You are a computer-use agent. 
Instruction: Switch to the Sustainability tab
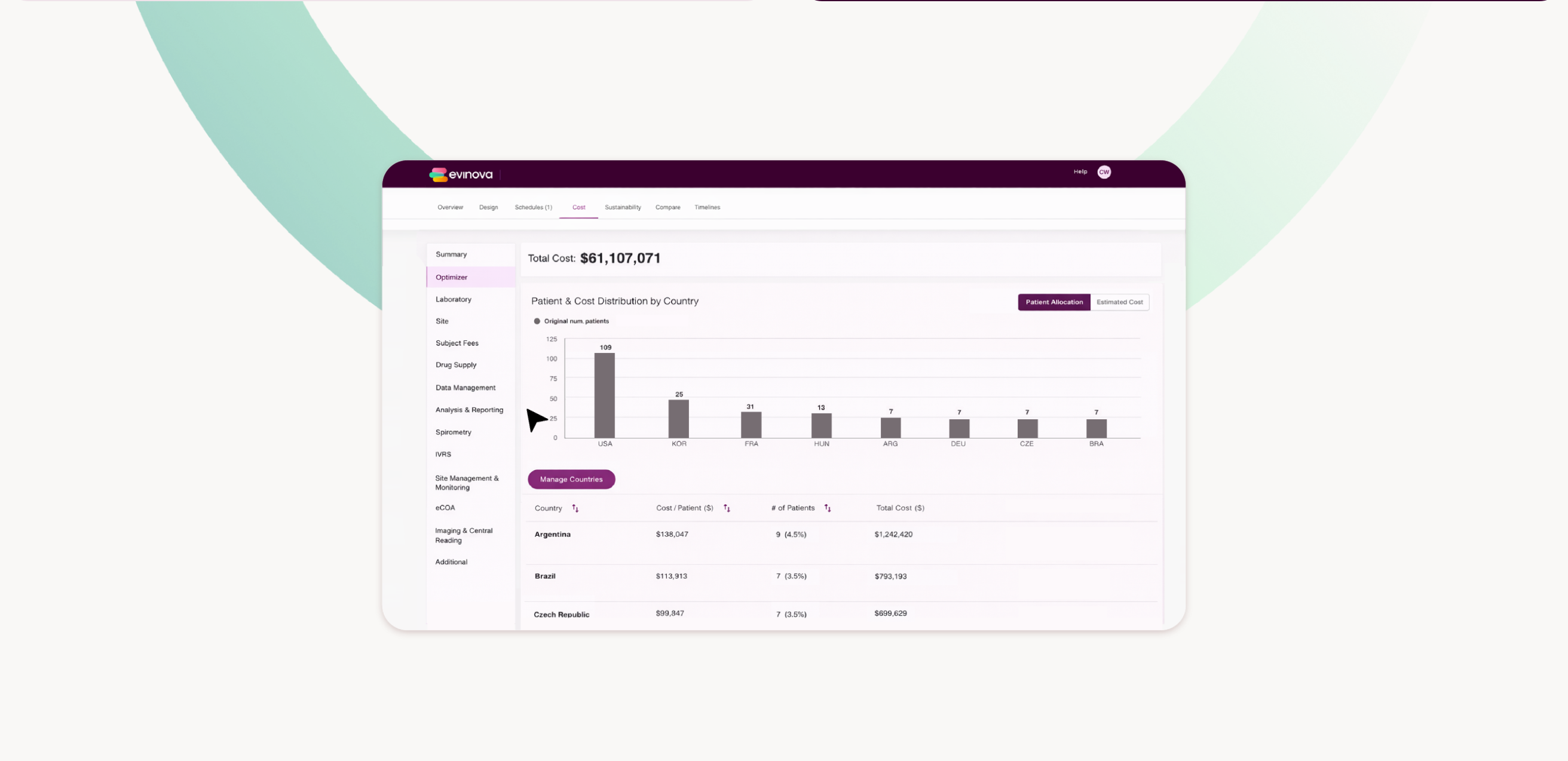622,207
